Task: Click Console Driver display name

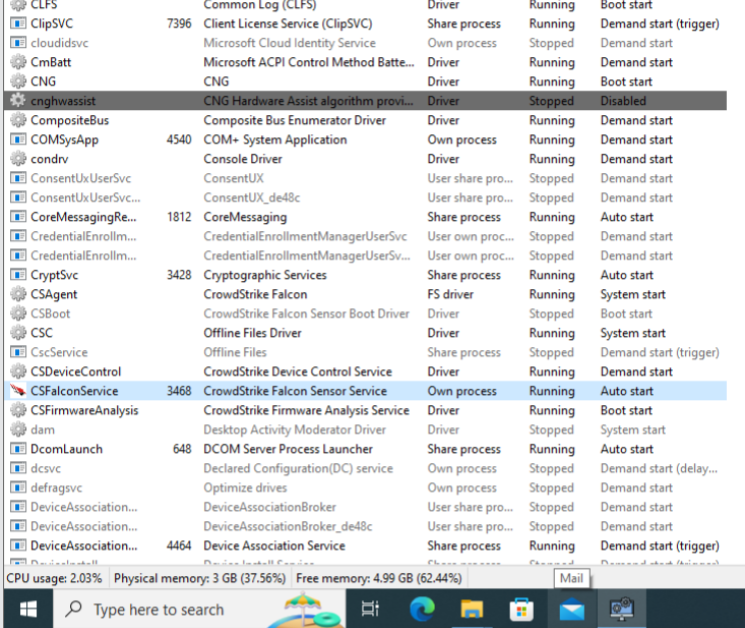Action: (243, 159)
